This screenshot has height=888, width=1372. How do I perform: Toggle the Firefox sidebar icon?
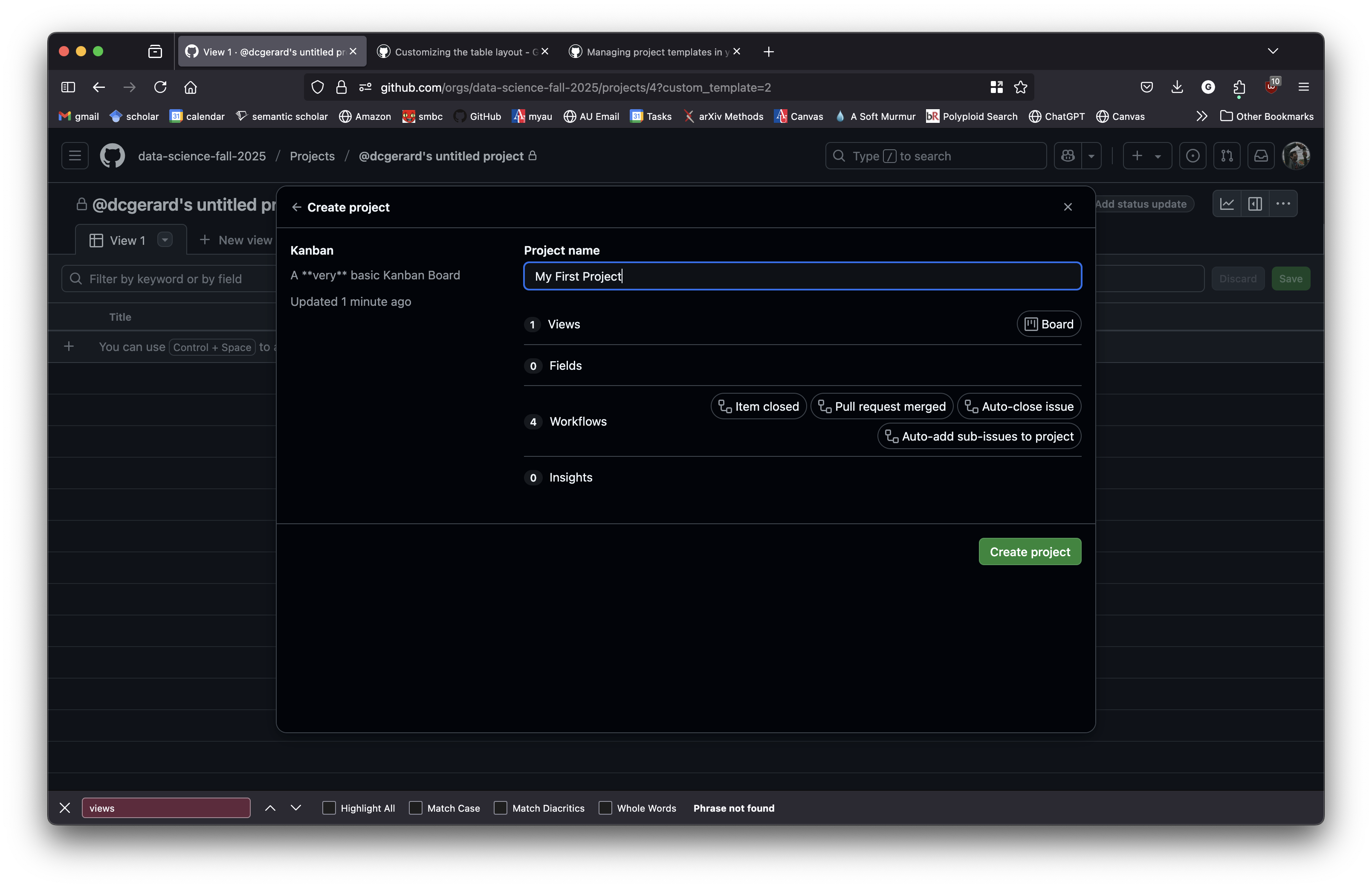tap(68, 87)
